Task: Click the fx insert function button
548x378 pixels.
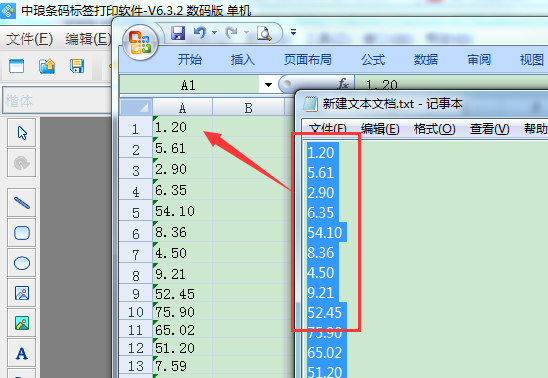Action: [343, 84]
